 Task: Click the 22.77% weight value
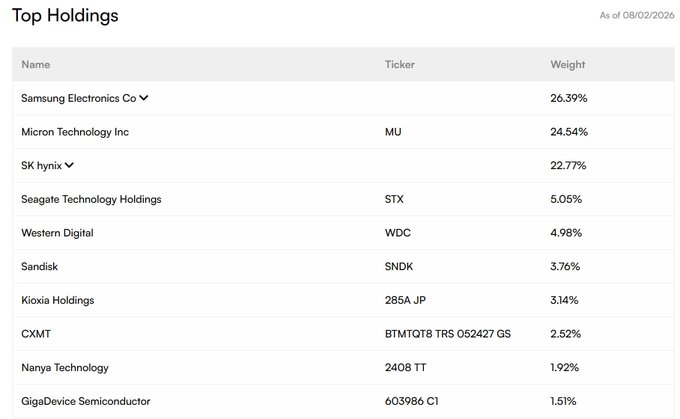(568, 166)
